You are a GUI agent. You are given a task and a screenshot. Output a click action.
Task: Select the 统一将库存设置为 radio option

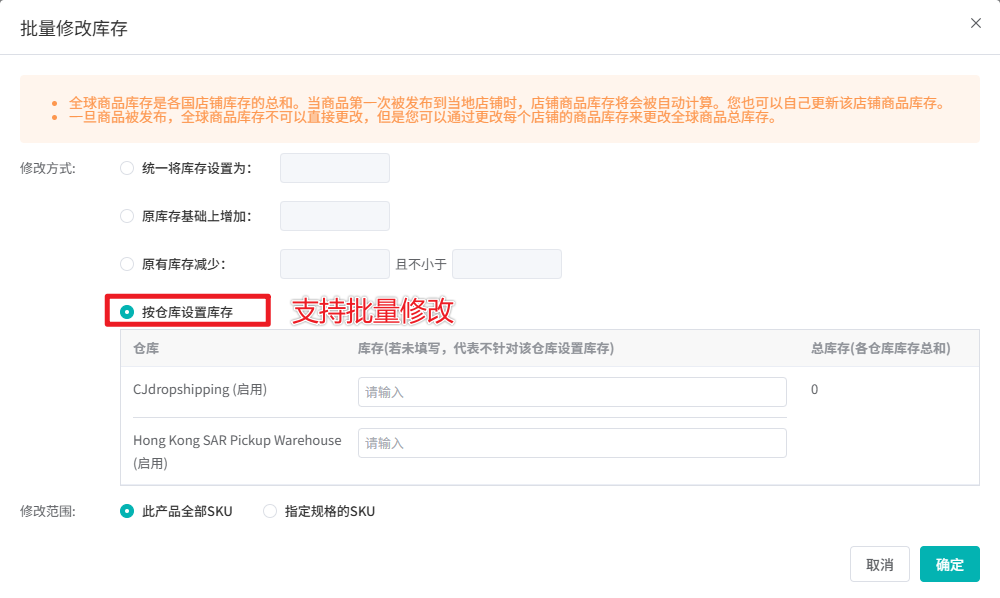point(127,168)
